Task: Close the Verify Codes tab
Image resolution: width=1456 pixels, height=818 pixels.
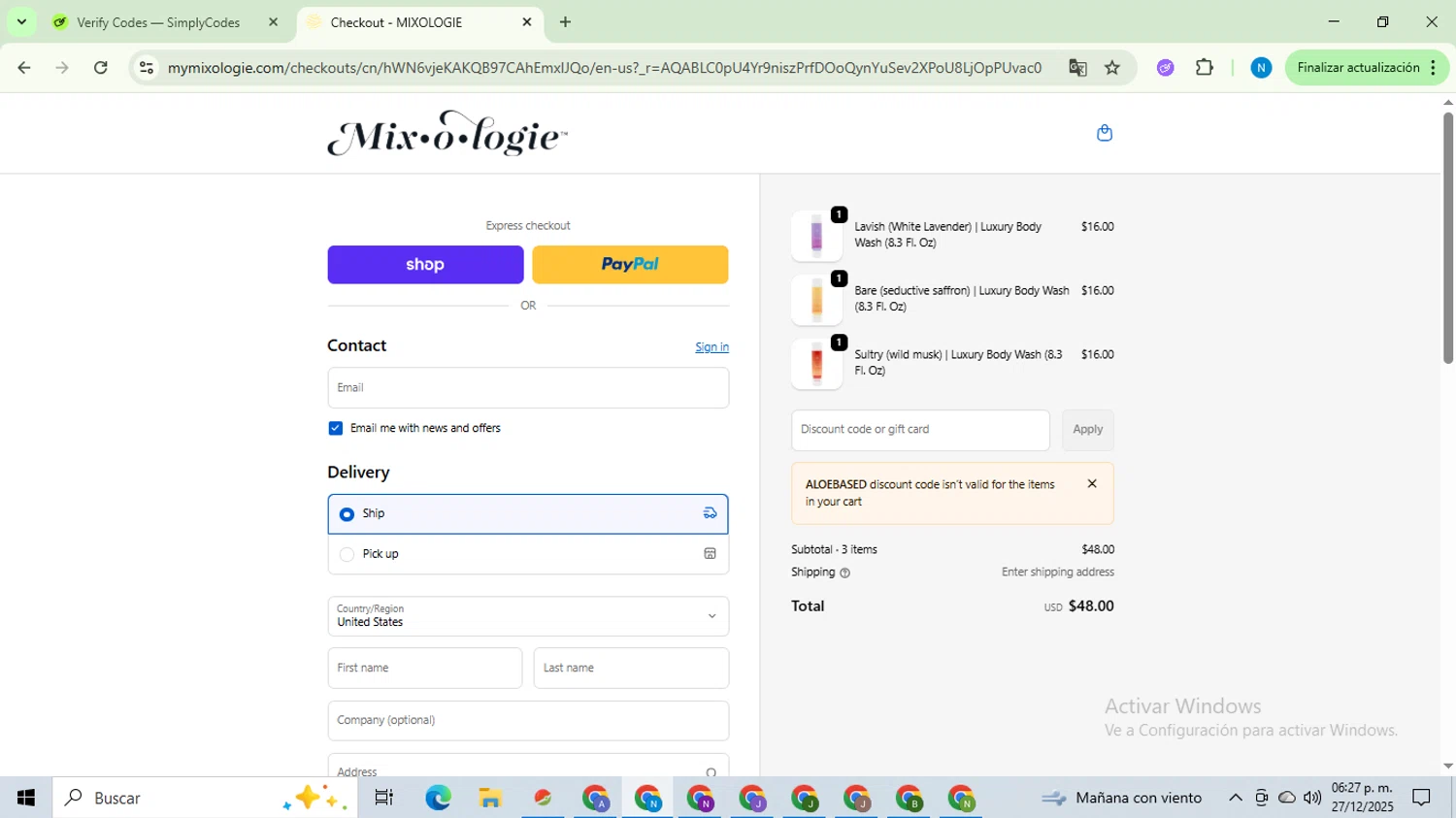Action: click(x=273, y=22)
